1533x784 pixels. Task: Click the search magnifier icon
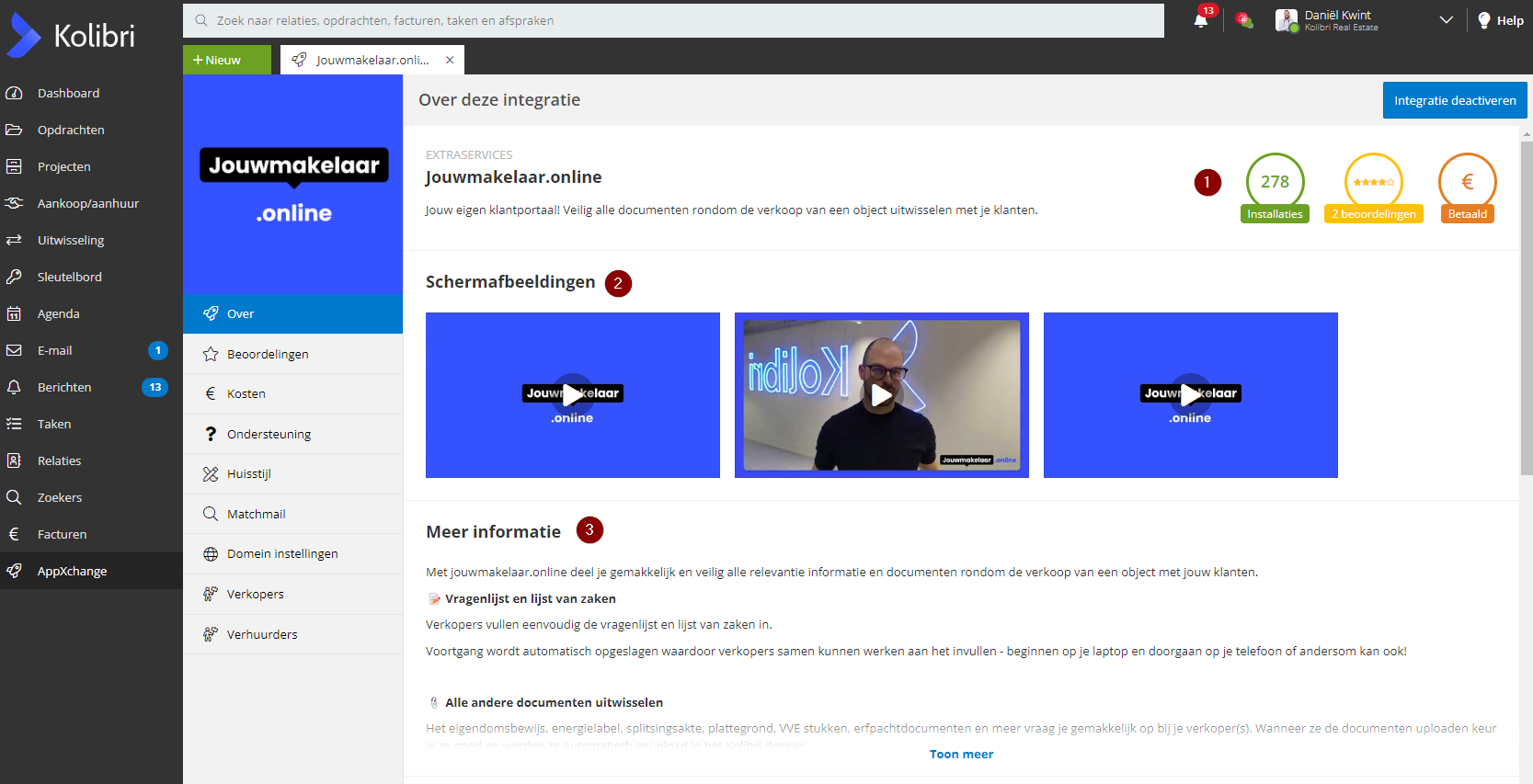tap(201, 20)
